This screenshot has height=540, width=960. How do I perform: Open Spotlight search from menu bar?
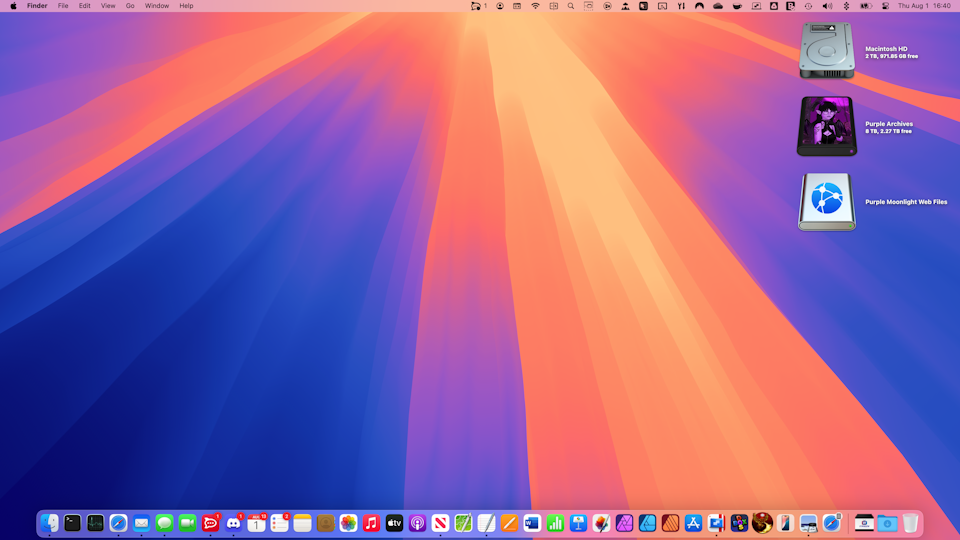coord(571,6)
